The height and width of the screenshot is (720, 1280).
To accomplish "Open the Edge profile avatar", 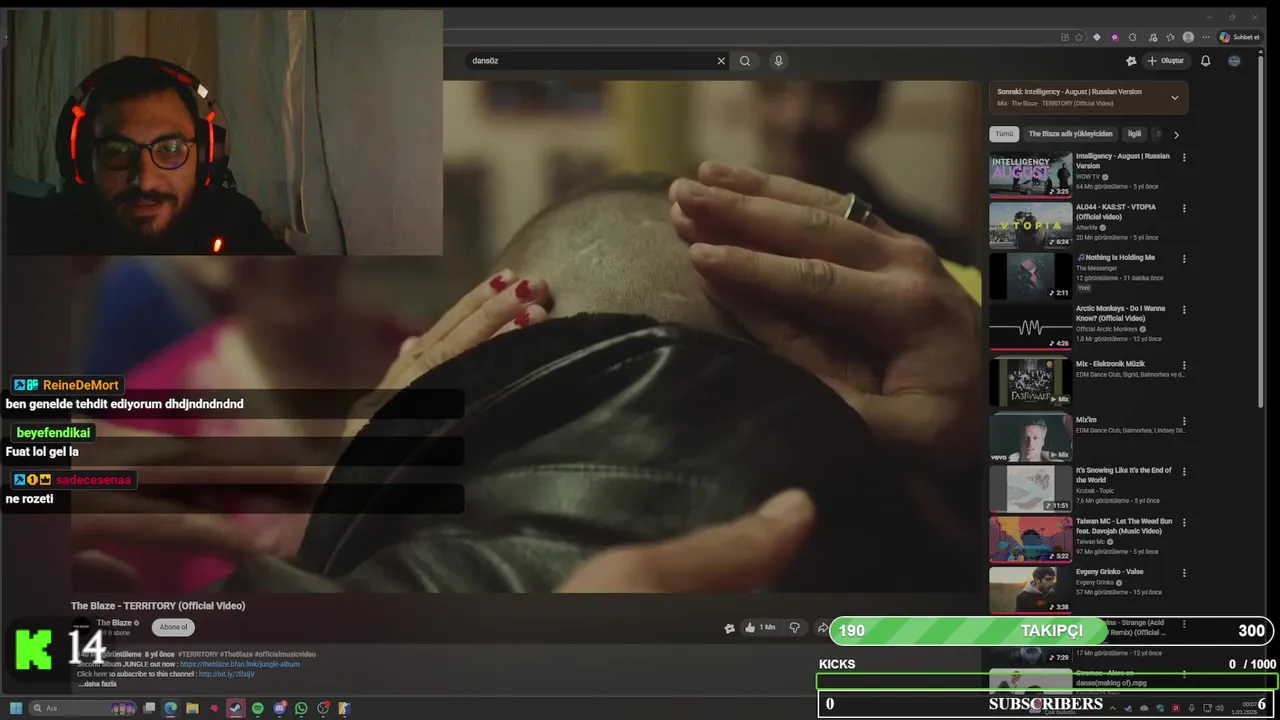I will [1188, 37].
